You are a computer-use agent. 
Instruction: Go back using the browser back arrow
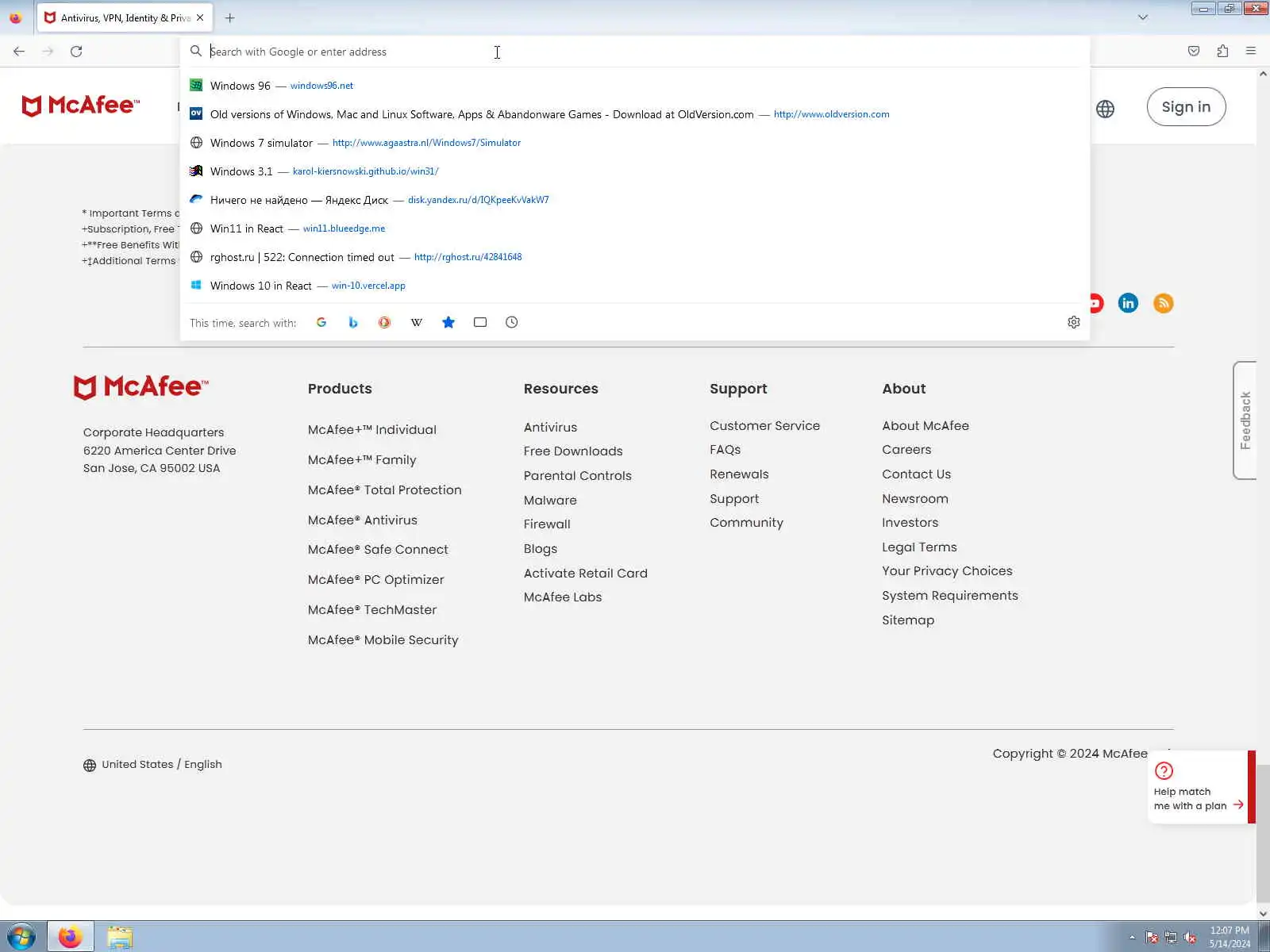19,52
